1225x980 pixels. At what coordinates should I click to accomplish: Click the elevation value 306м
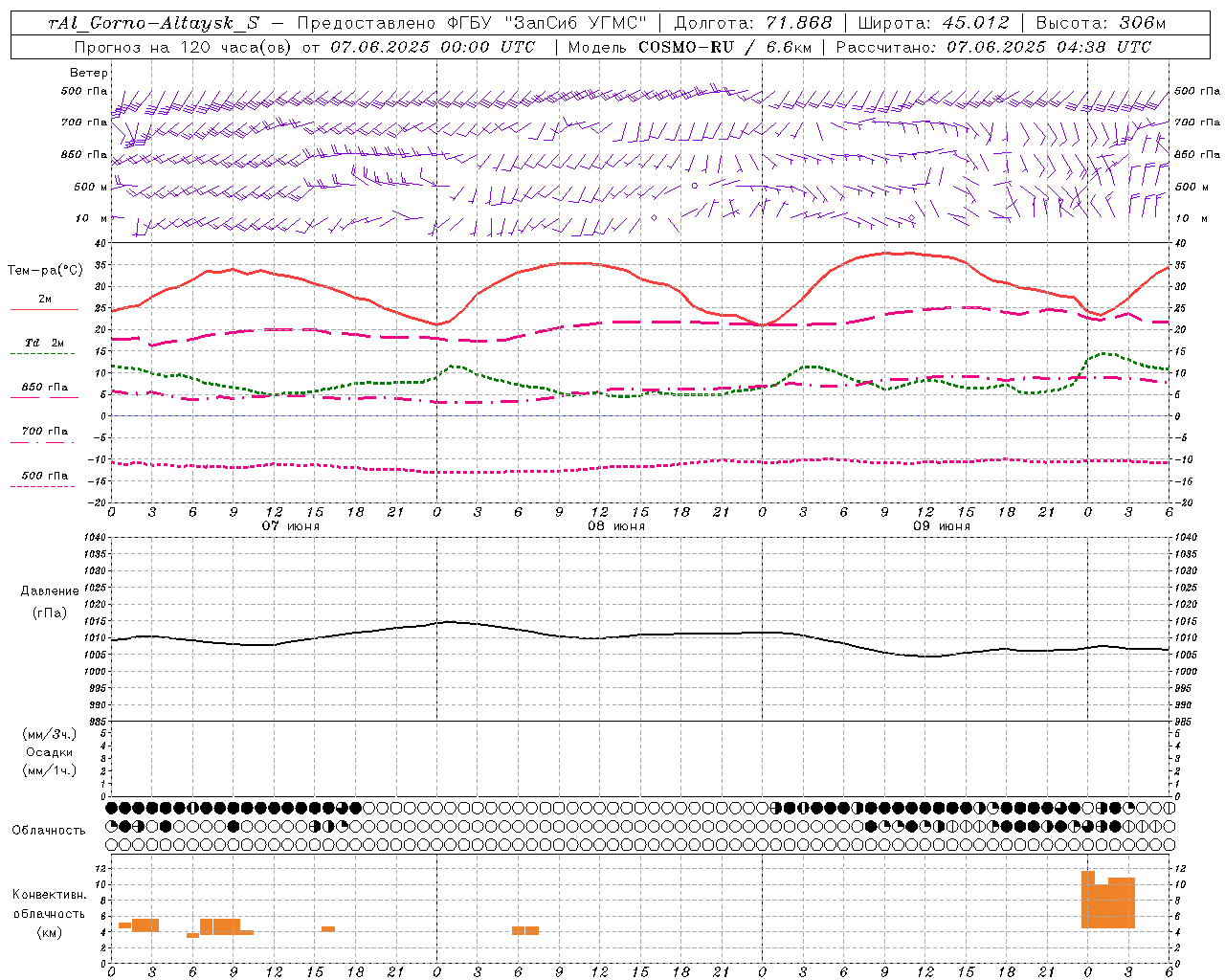[x=1142, y=23]
